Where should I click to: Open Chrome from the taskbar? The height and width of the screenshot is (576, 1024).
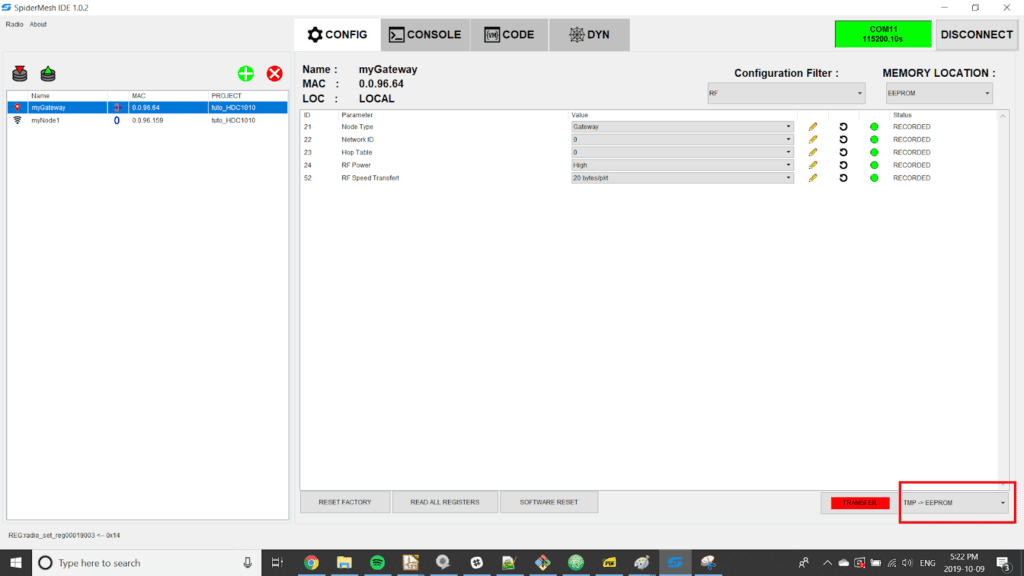pyautogui.click(x=311, y=562)
